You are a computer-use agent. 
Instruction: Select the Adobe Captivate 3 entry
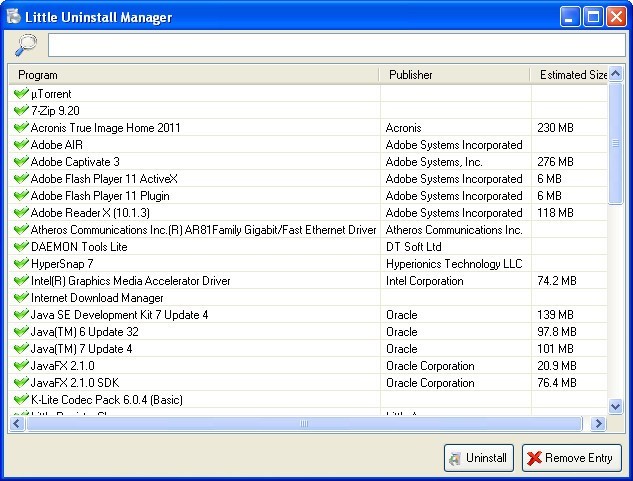(x=75, y=162)
